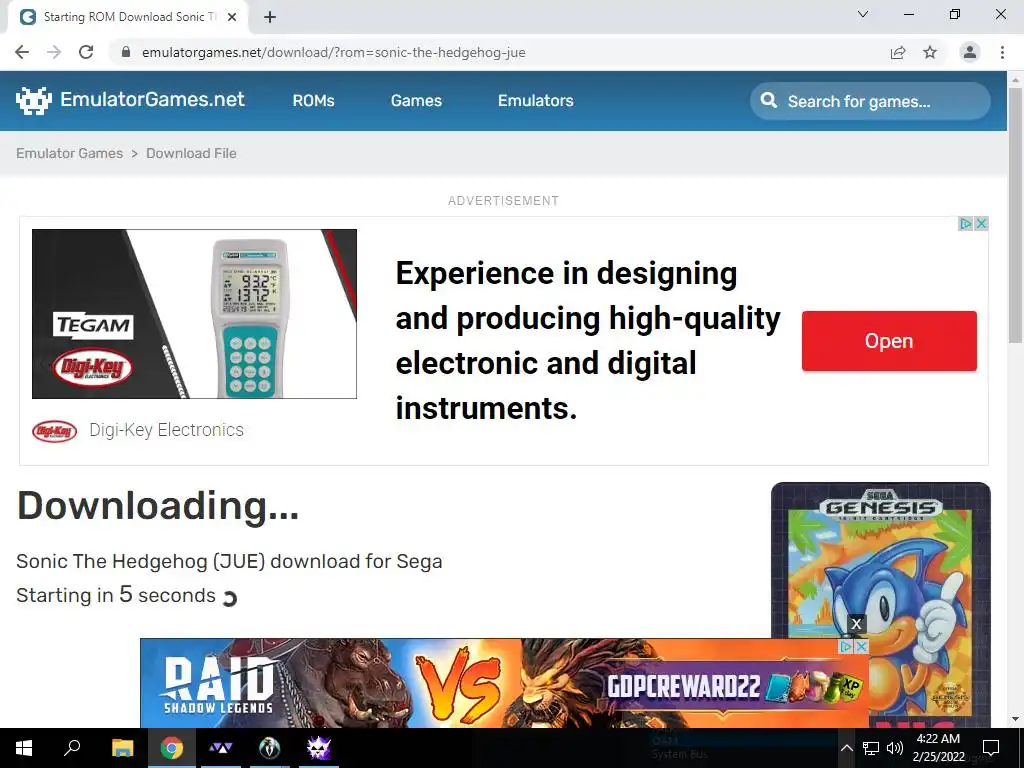
Task: Open File Explorer from taskbar
Action: click(x=122, y=748)
